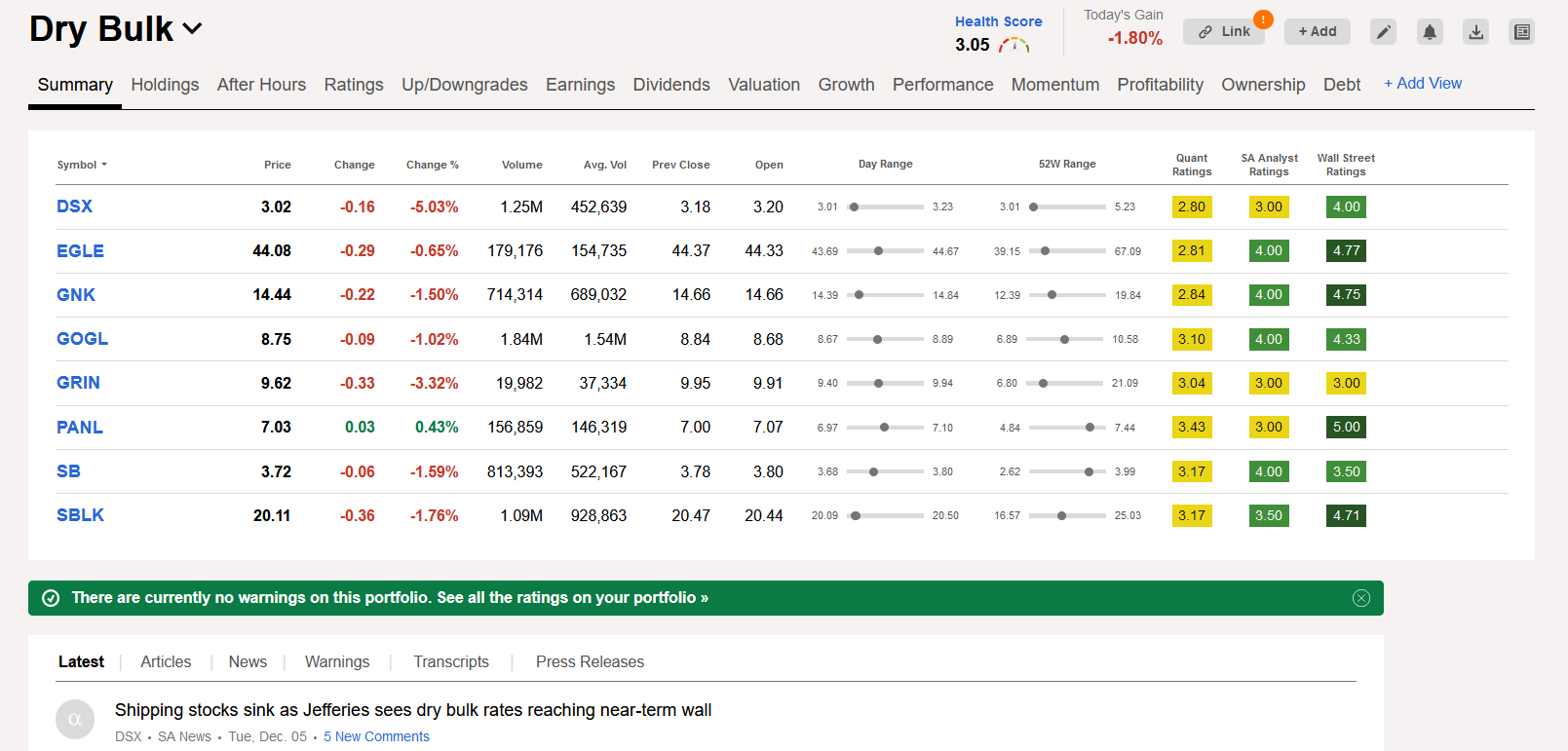Open the Up/Downgrades tab
This screenshot has height=751, width=1568.
465,85
